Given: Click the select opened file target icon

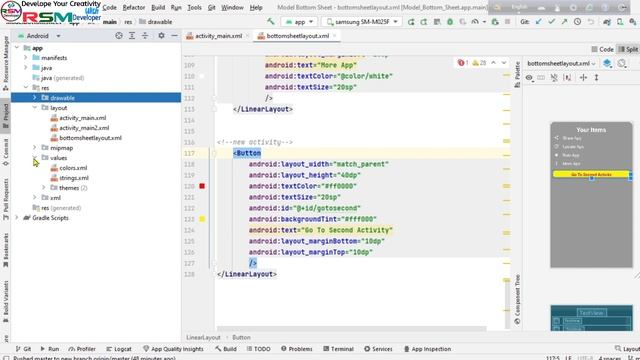Looking at the screenshot, I should [x=119, y=36].
